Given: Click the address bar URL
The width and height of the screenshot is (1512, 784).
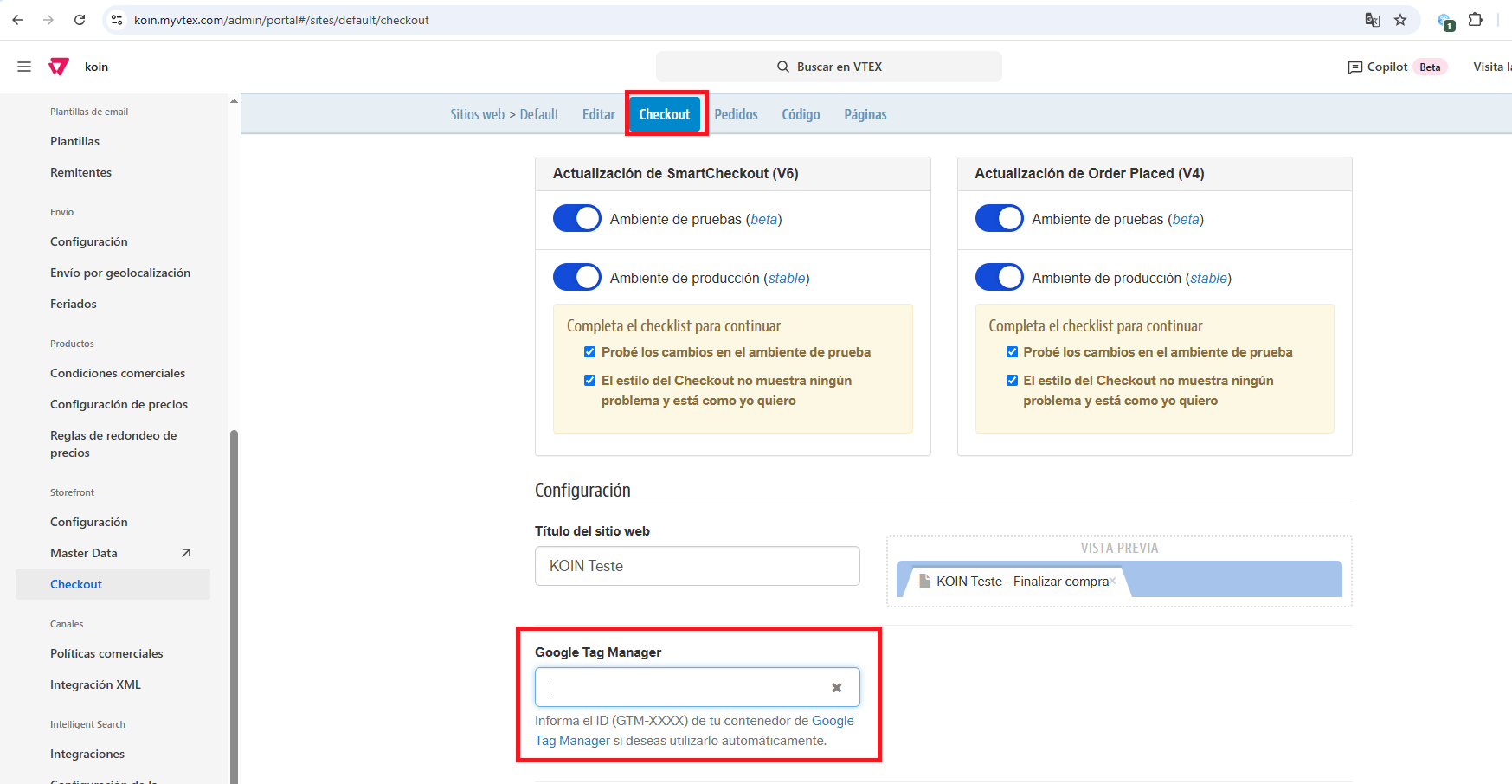Looking at the screenshot, I should tap(281, 20).
